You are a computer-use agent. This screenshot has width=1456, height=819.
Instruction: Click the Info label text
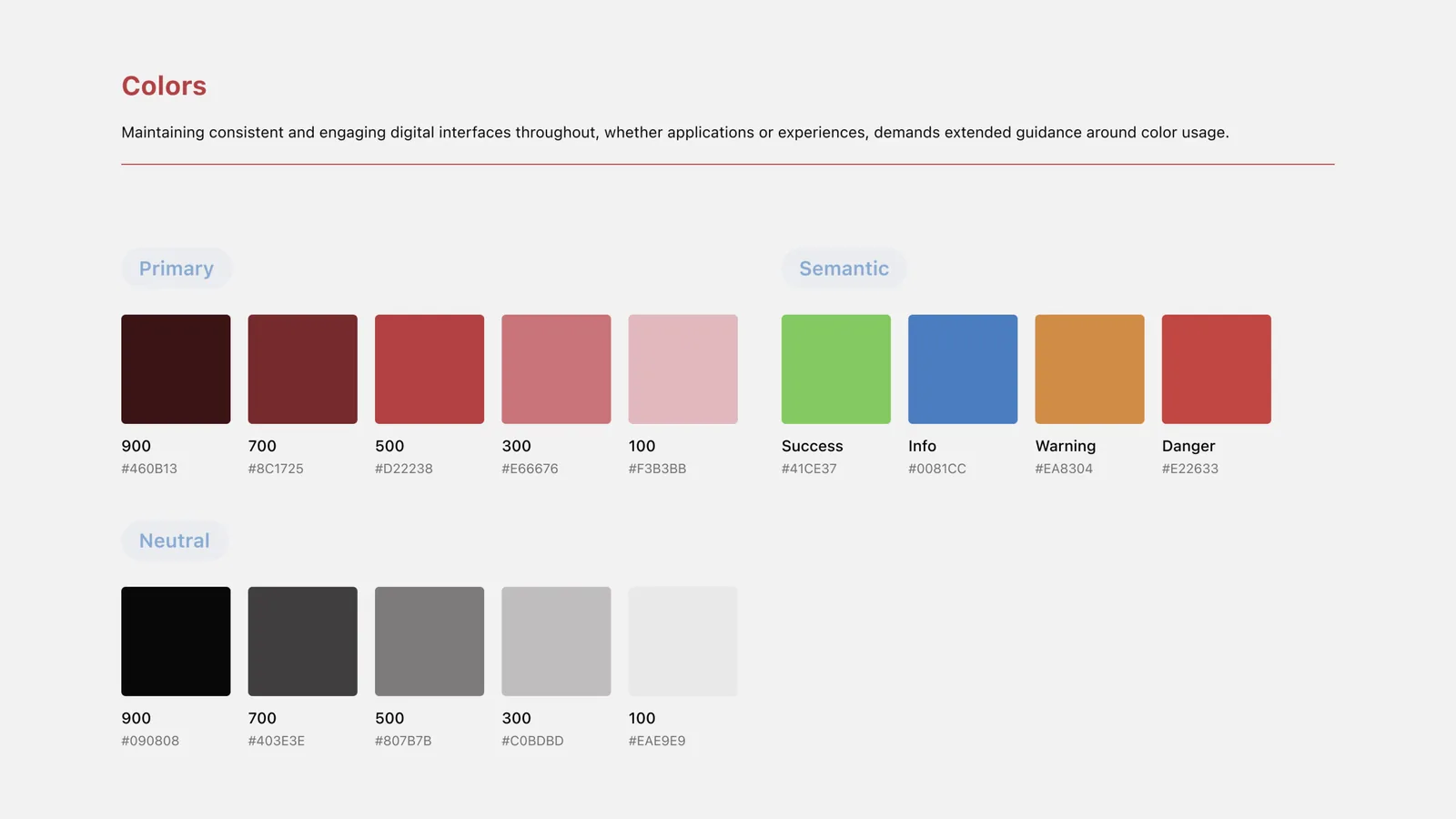pos(922,446)
